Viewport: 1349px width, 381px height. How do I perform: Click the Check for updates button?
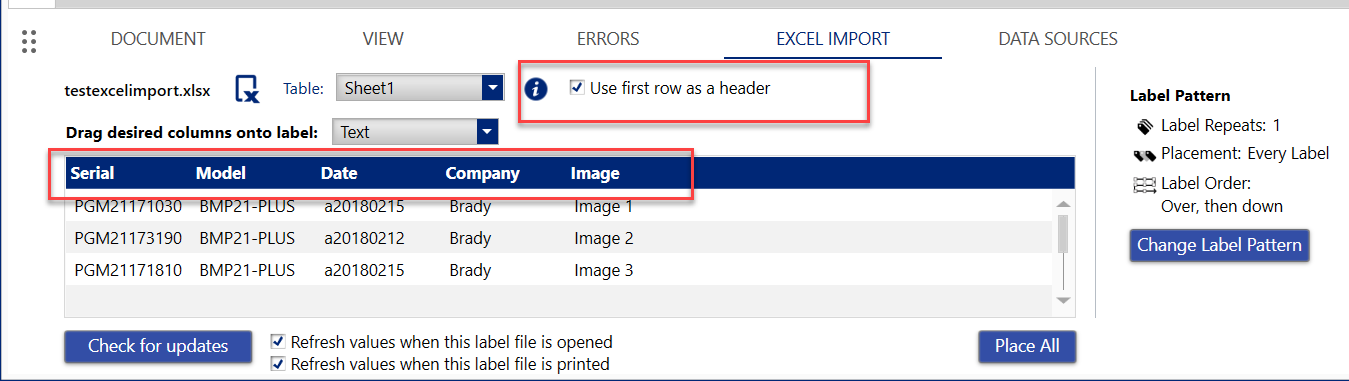tap(157, 346)
